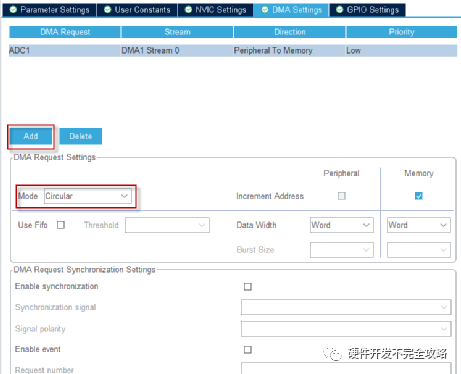Open the Signal polarity dropdown
Viewport: 461px width, 374px height.
(346, 329)
